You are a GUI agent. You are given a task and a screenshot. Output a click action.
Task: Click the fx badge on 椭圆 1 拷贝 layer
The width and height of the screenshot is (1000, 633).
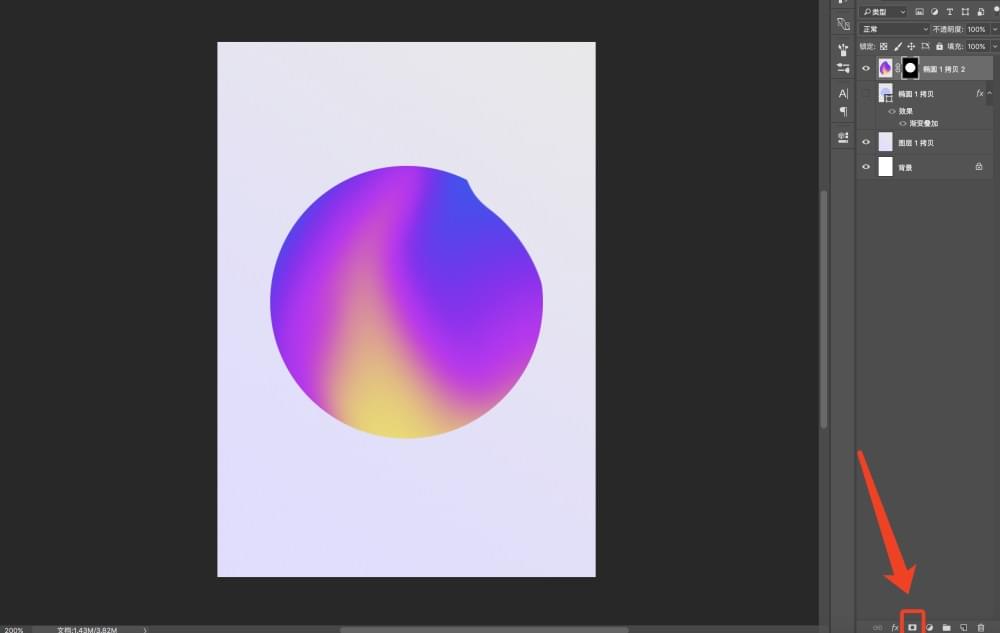click(x=978, y=93)
